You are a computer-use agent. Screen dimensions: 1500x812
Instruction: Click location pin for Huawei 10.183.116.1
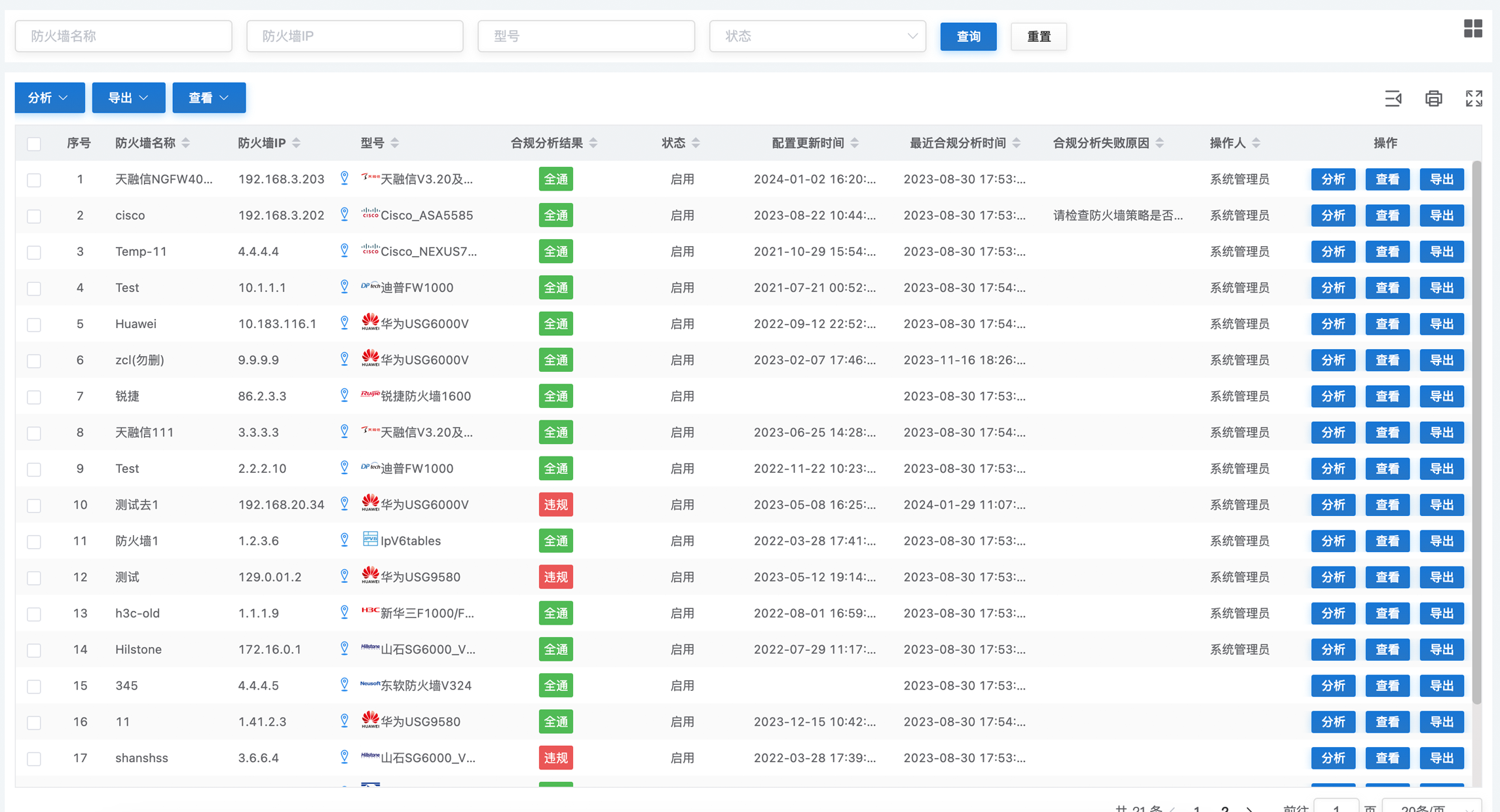[345, 323]
